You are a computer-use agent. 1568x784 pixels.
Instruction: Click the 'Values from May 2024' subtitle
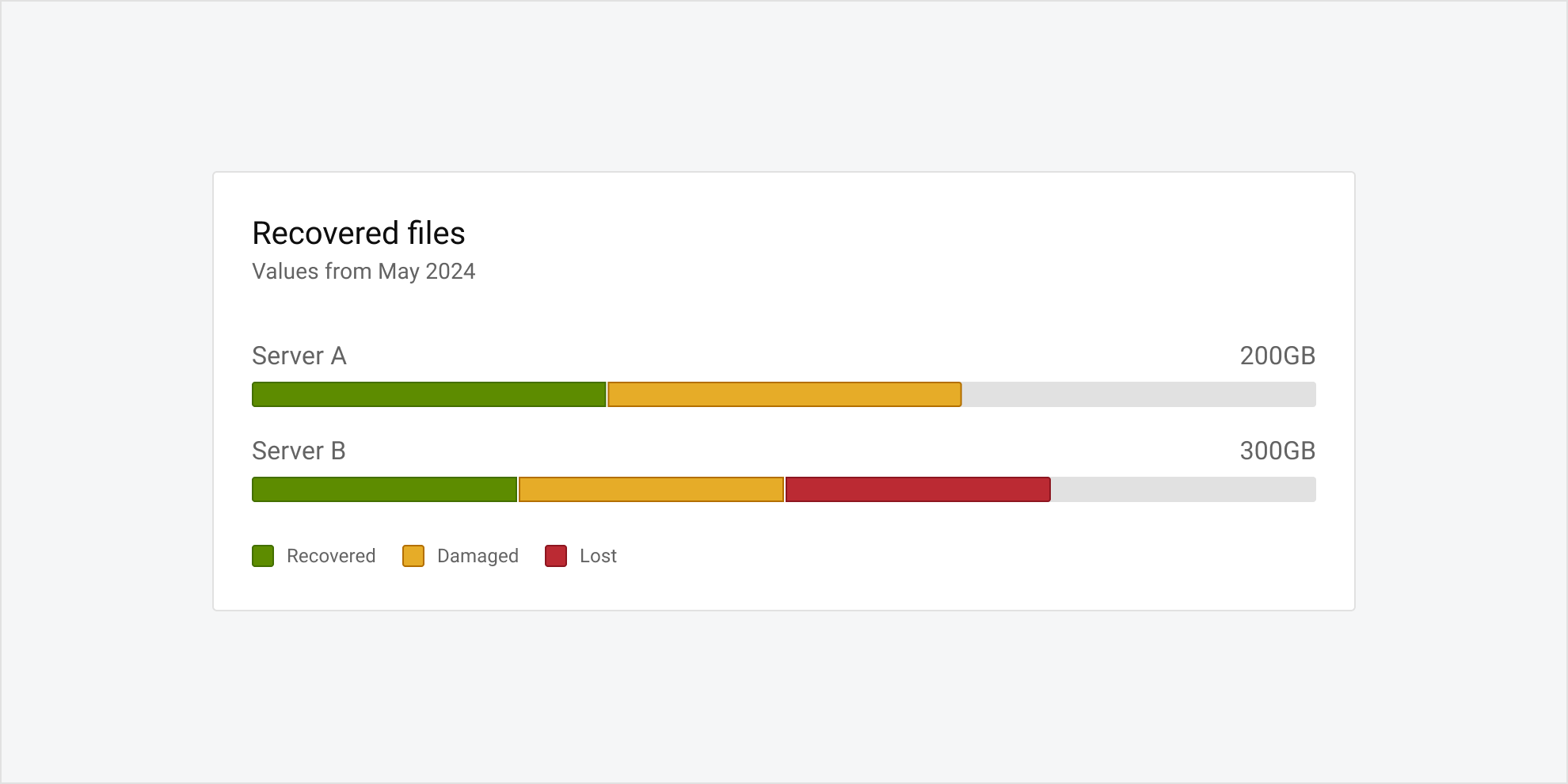(x=363, y=272)
